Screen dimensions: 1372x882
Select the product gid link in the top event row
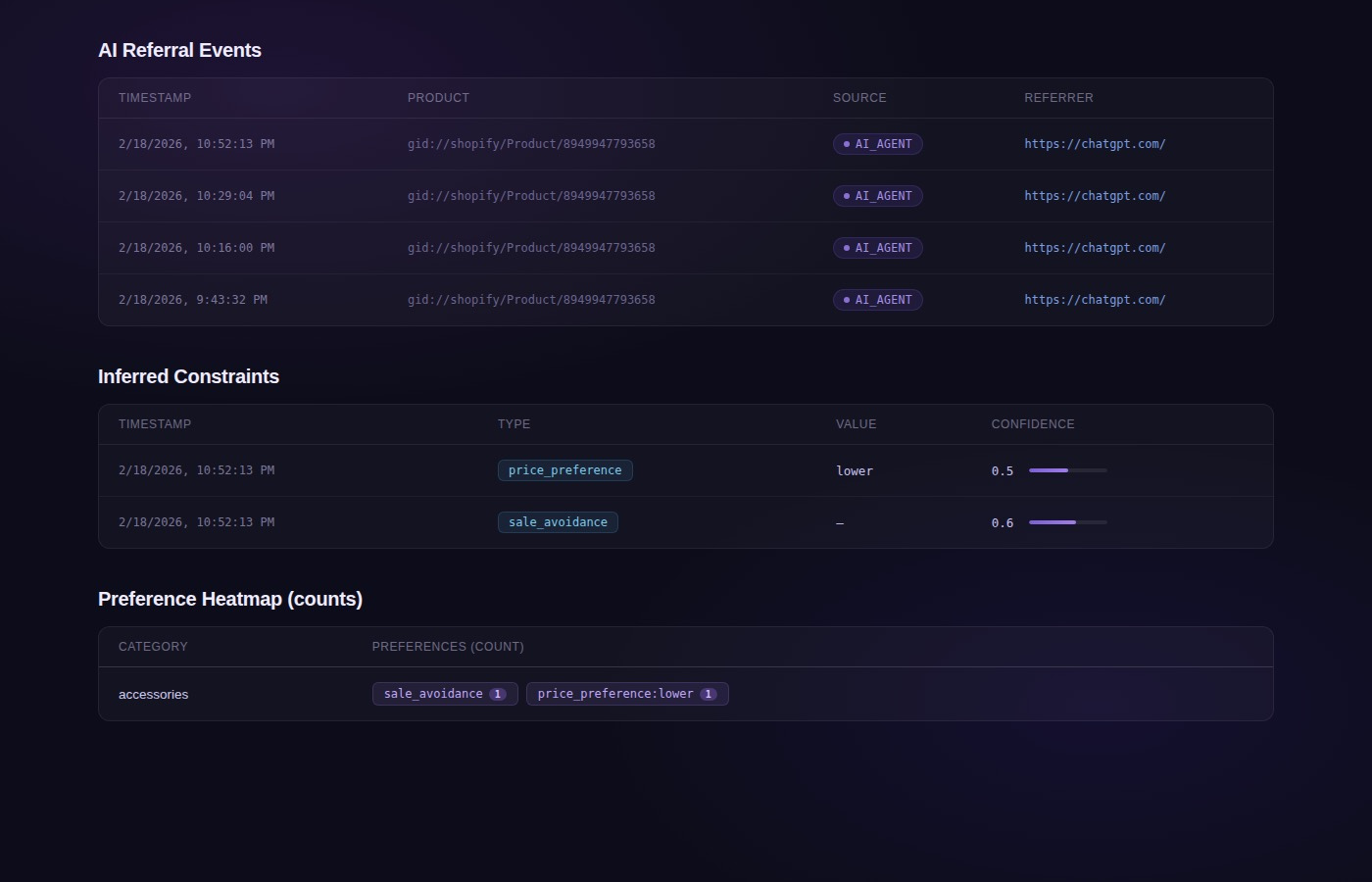coord(531,143)
